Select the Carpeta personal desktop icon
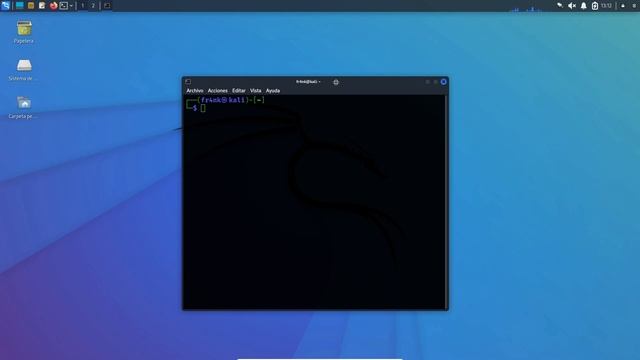Screen dimensions: 640x360 (x=24, y=107)
